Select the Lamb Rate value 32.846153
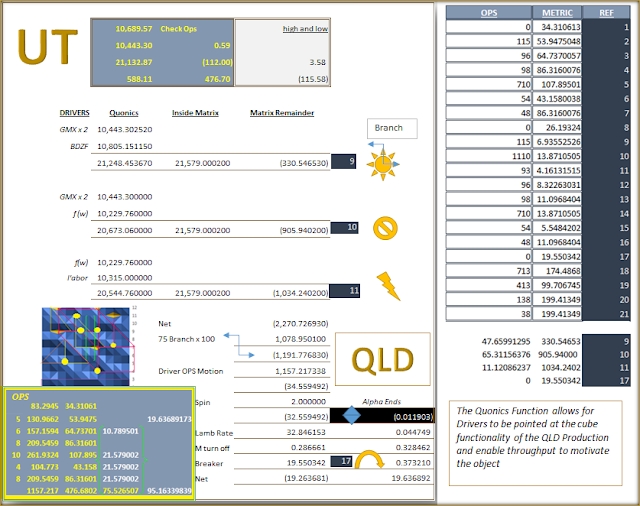 pyautogui.click(x=306, y=433)
